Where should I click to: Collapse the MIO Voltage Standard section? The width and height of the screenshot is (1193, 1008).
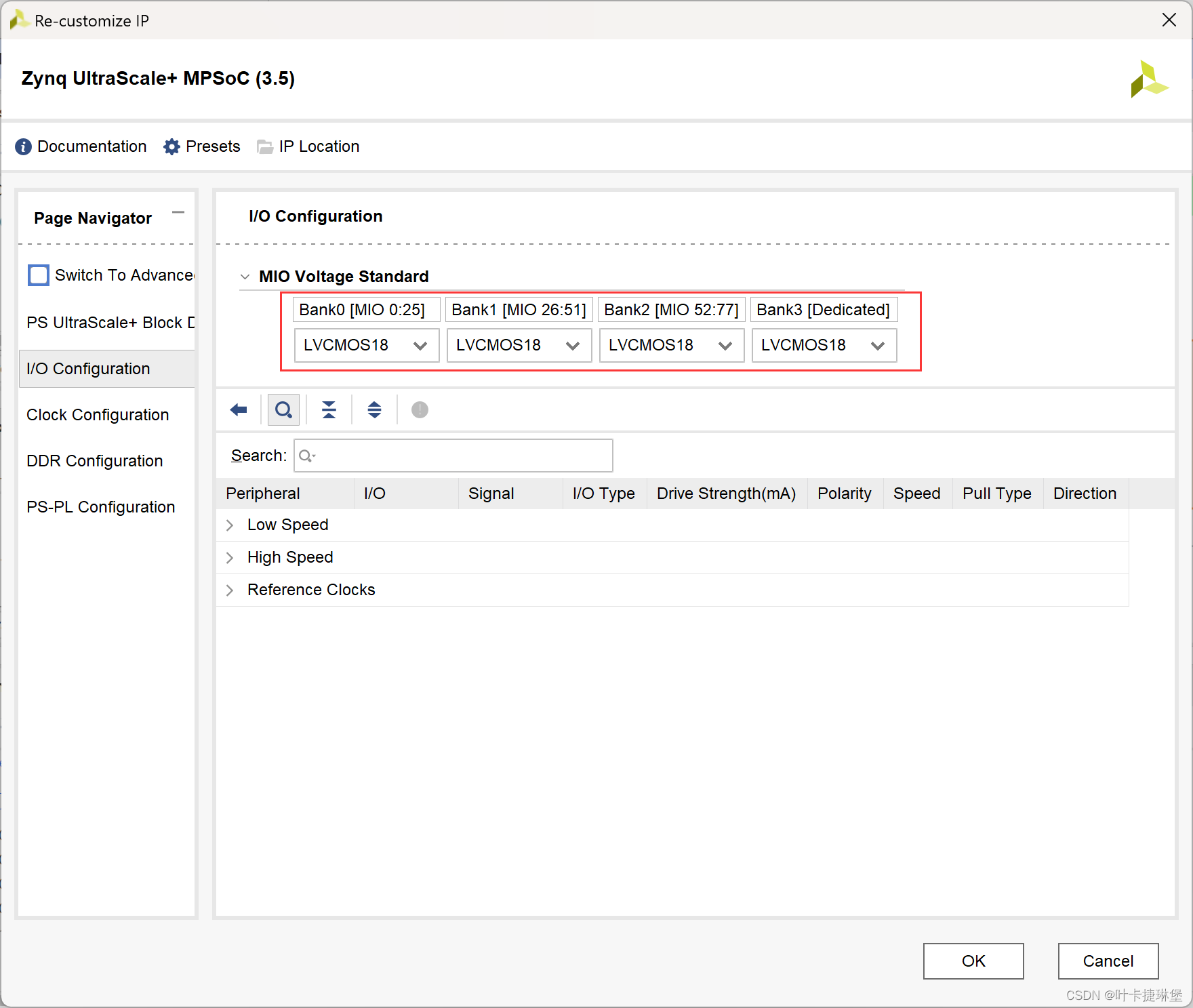(245, 277)
